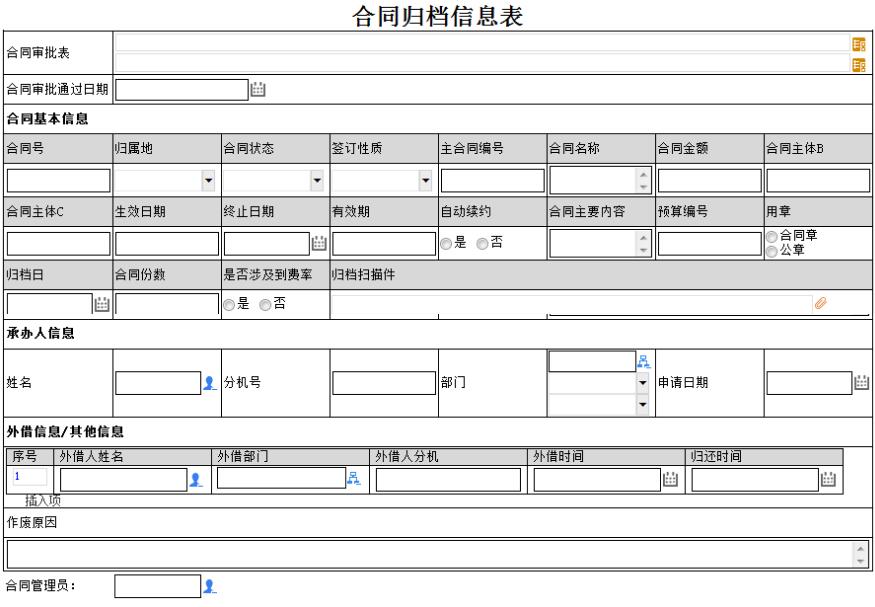Viewport: 875px width, 607px height.
Task: Select 是 for 是否涉及到费率
Action: (x=229, y=305)
